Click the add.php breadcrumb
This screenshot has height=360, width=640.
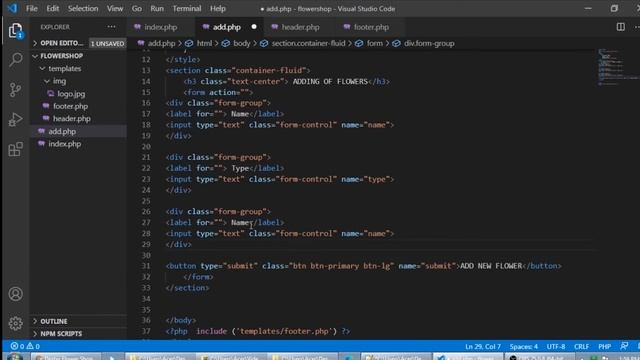pyautogui.click(x=161, y=43)
